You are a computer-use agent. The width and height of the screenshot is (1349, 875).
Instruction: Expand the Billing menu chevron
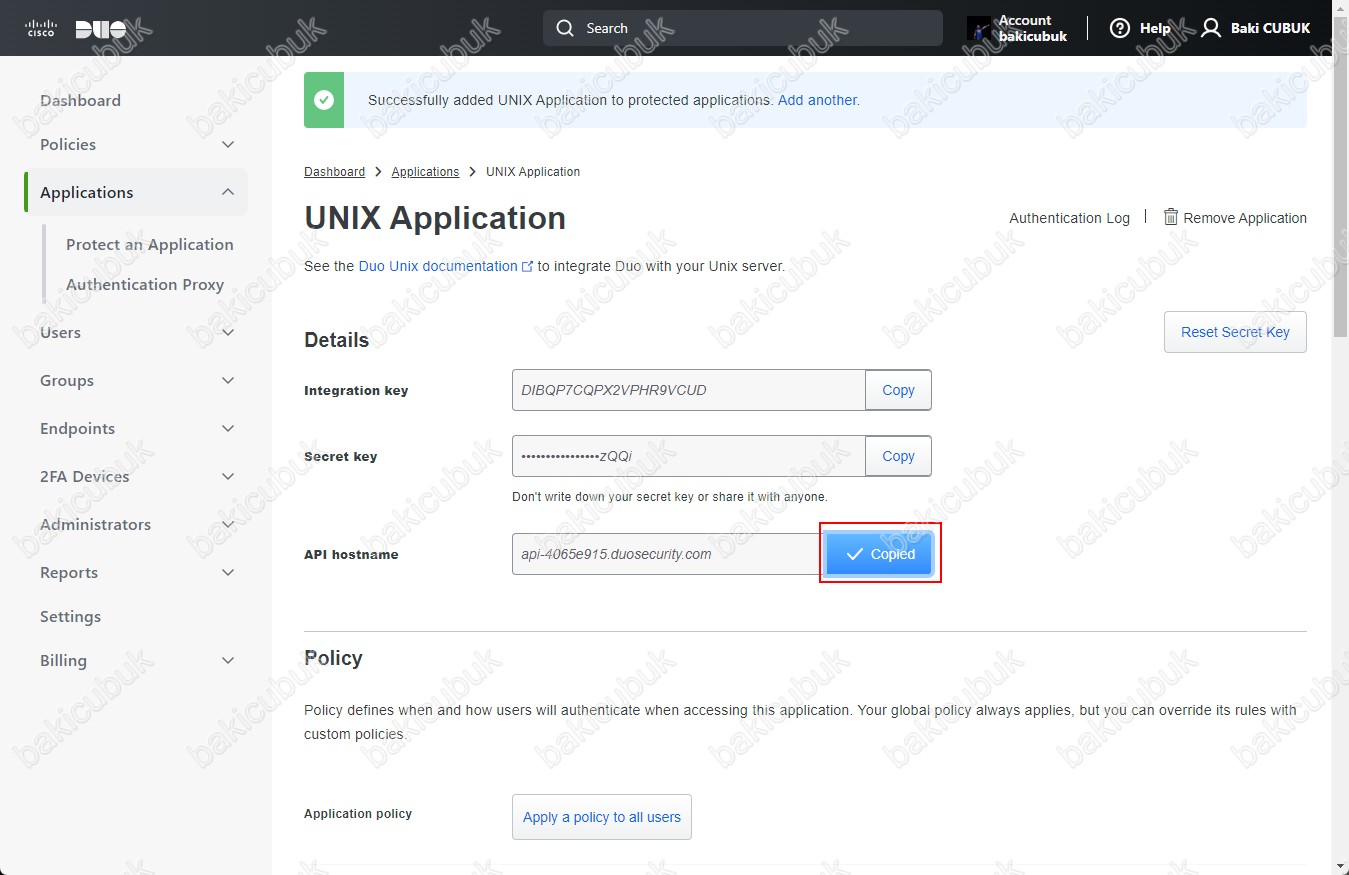click(228, 660)
